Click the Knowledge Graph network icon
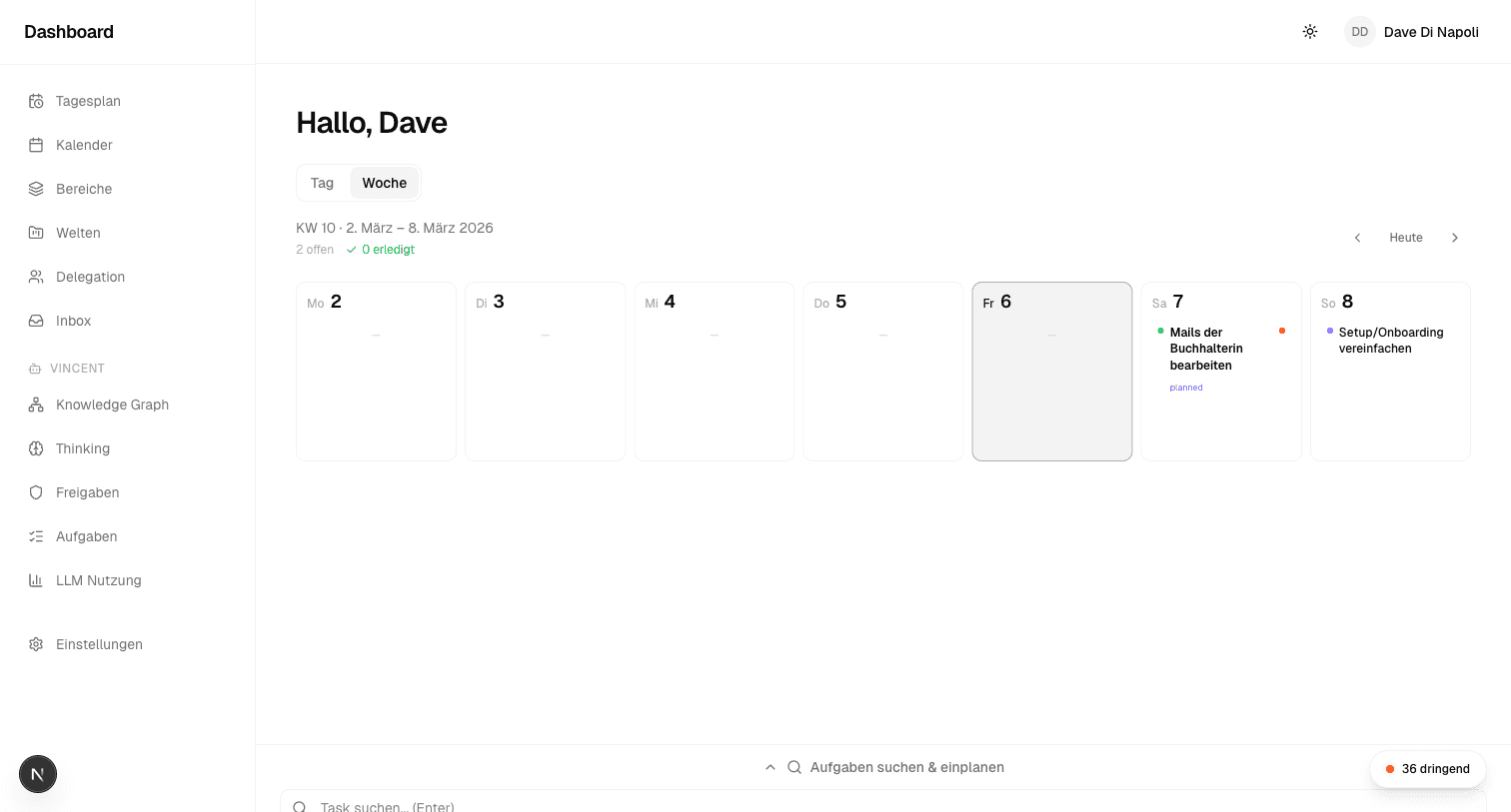The height and width of the screenshot is (812, 1511). point(36,405)
